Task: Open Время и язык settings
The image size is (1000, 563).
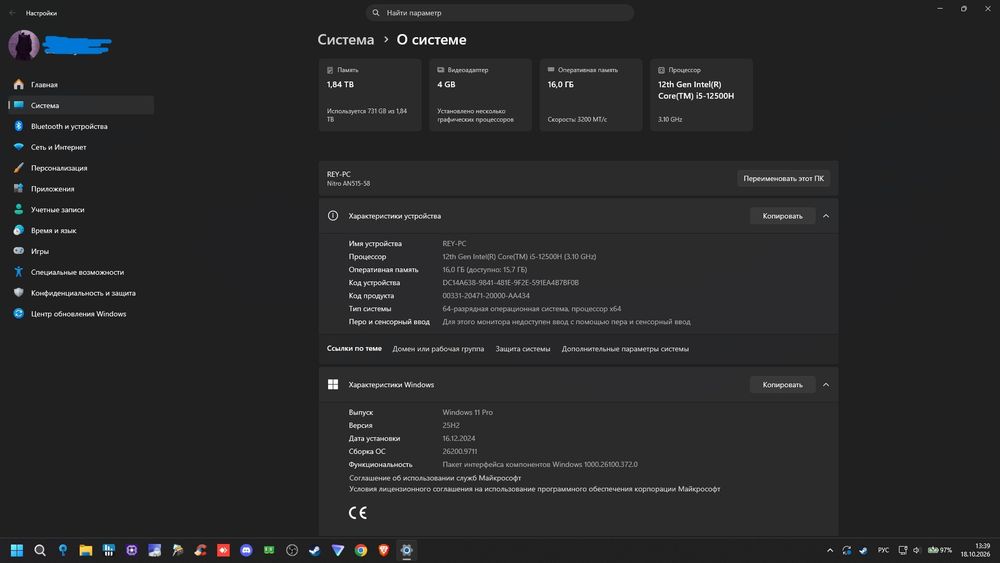Action: [x=81, y=230]
